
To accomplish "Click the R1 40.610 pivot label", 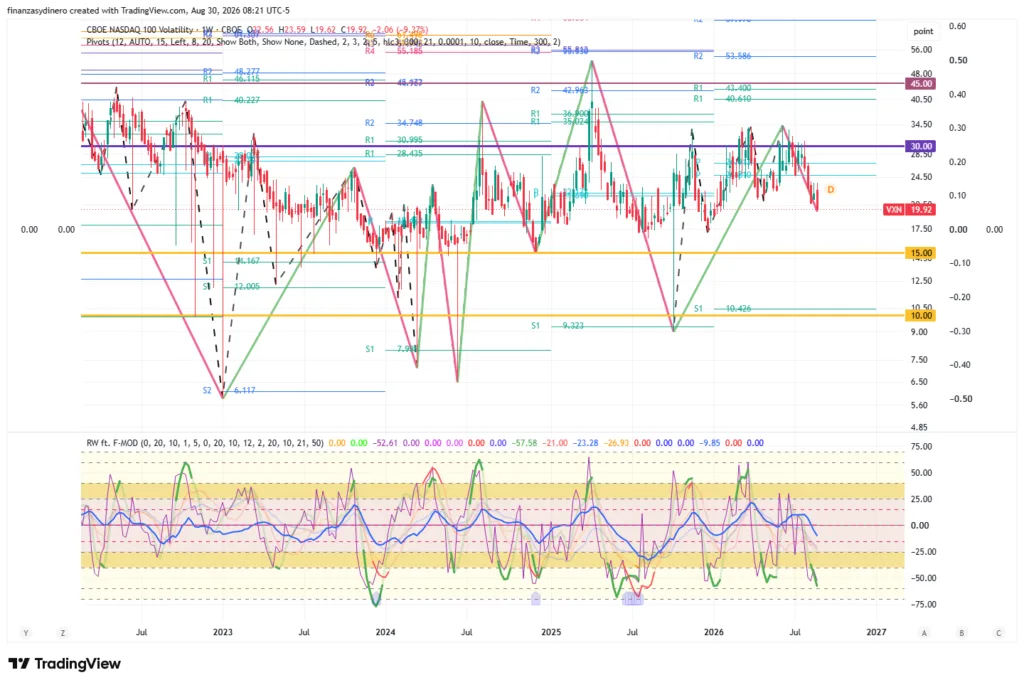I will click(722, 99).
